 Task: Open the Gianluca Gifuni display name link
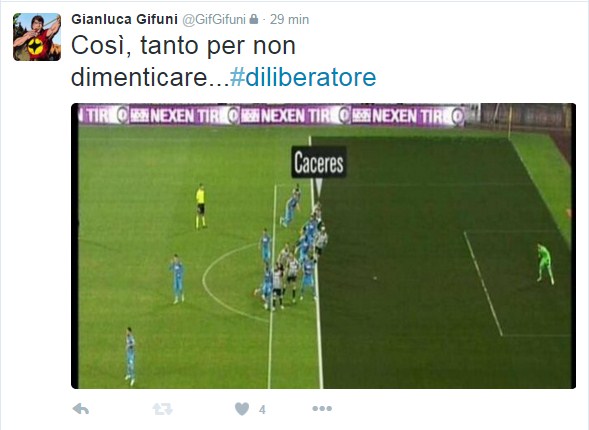point(124,19)
